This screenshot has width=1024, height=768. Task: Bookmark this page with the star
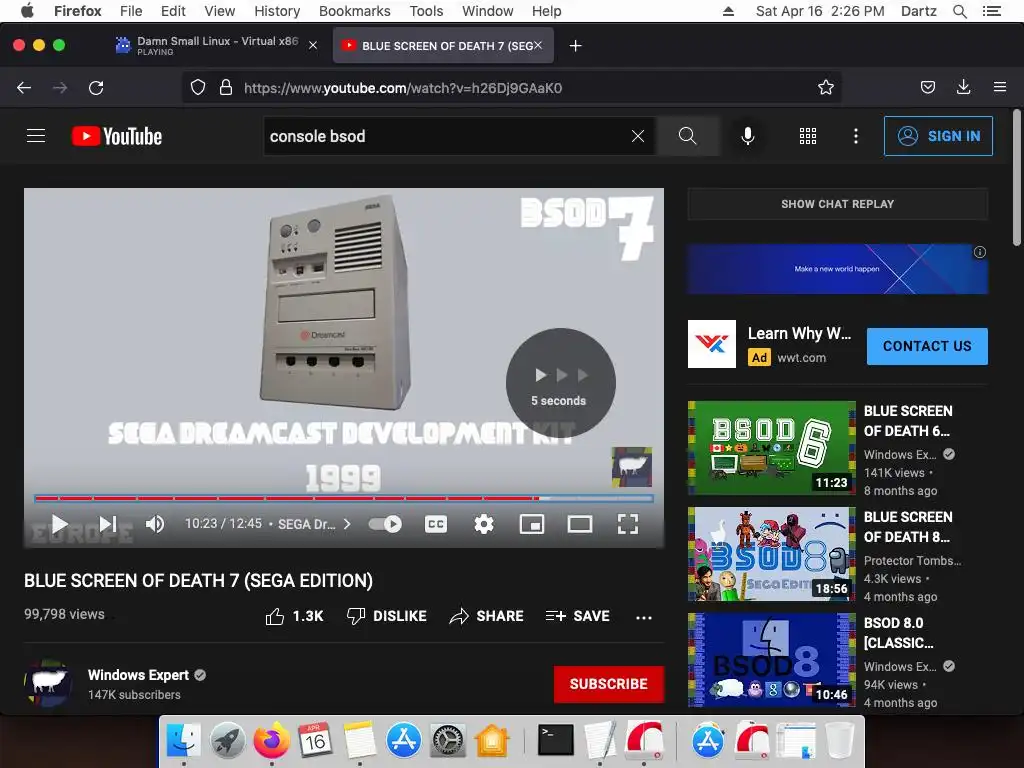[x=825, y=88]
